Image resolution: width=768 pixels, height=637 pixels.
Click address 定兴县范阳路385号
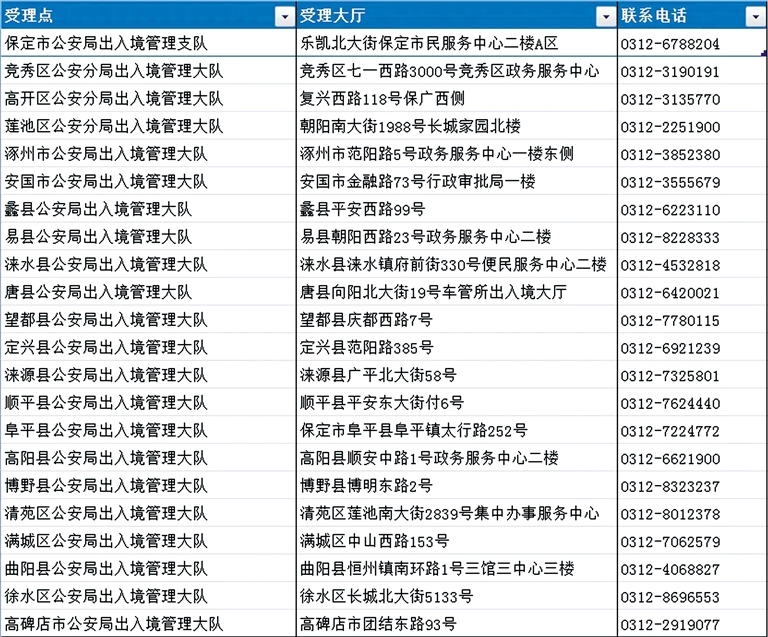[367, 348]
